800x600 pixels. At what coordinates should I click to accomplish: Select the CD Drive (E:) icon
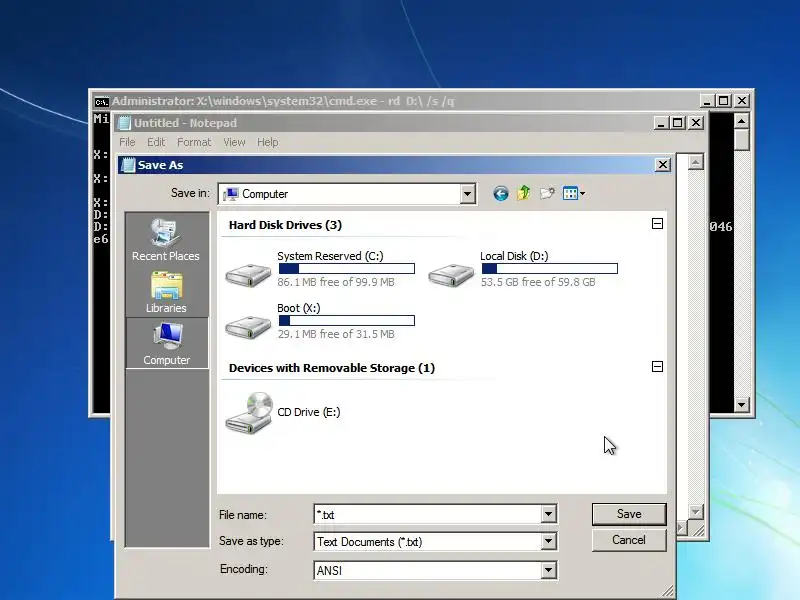249,413
